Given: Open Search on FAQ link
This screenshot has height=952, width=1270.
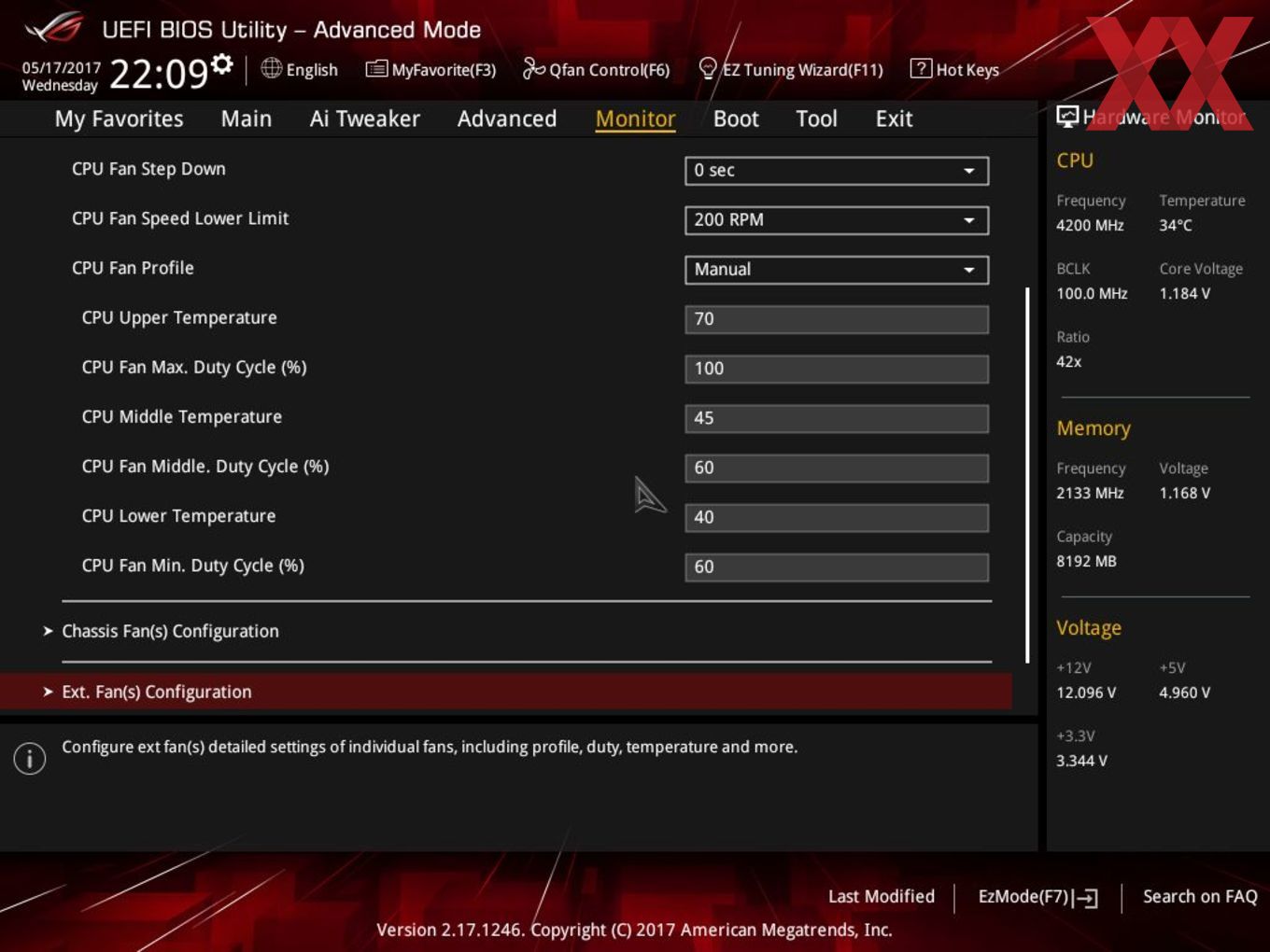Looking at the screenshot, I should tap(1200, 896).
